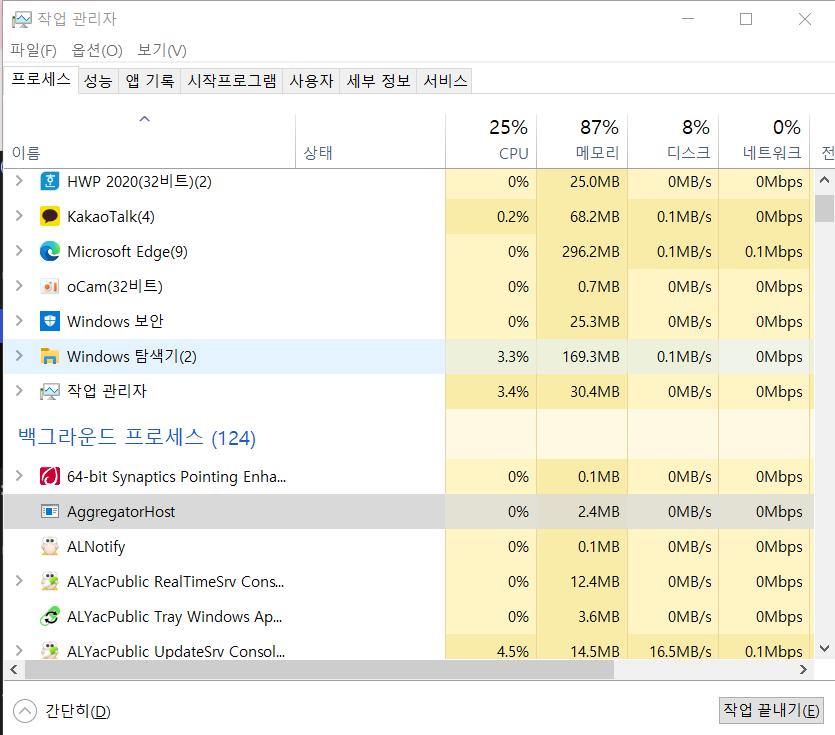The height and width of the screenshot is (735, 835).
Task: Click the vertical scrollbar thumb
Action: (x=824, y=208)
